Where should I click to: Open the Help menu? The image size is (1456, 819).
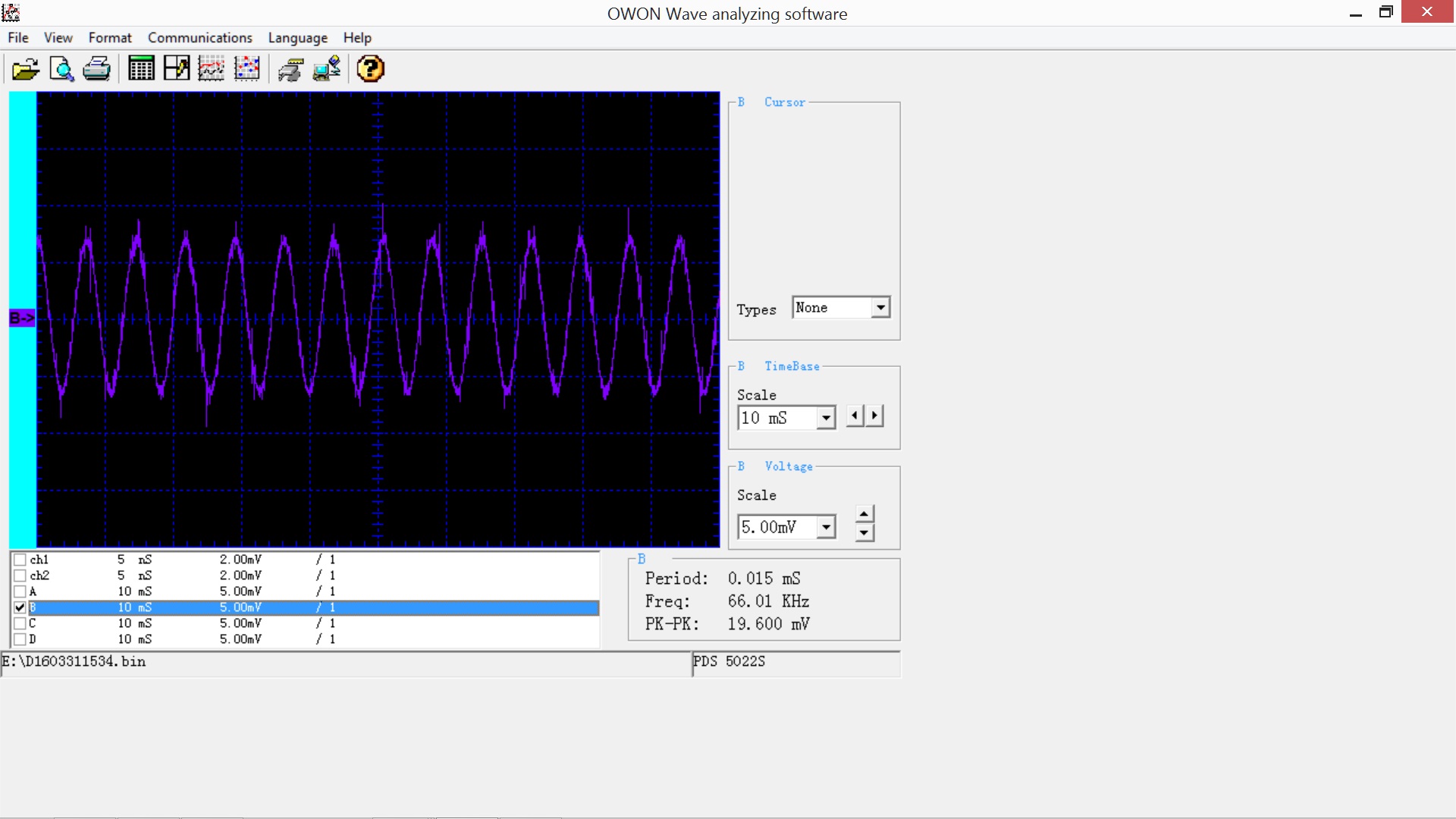click(x=357, y=38)
